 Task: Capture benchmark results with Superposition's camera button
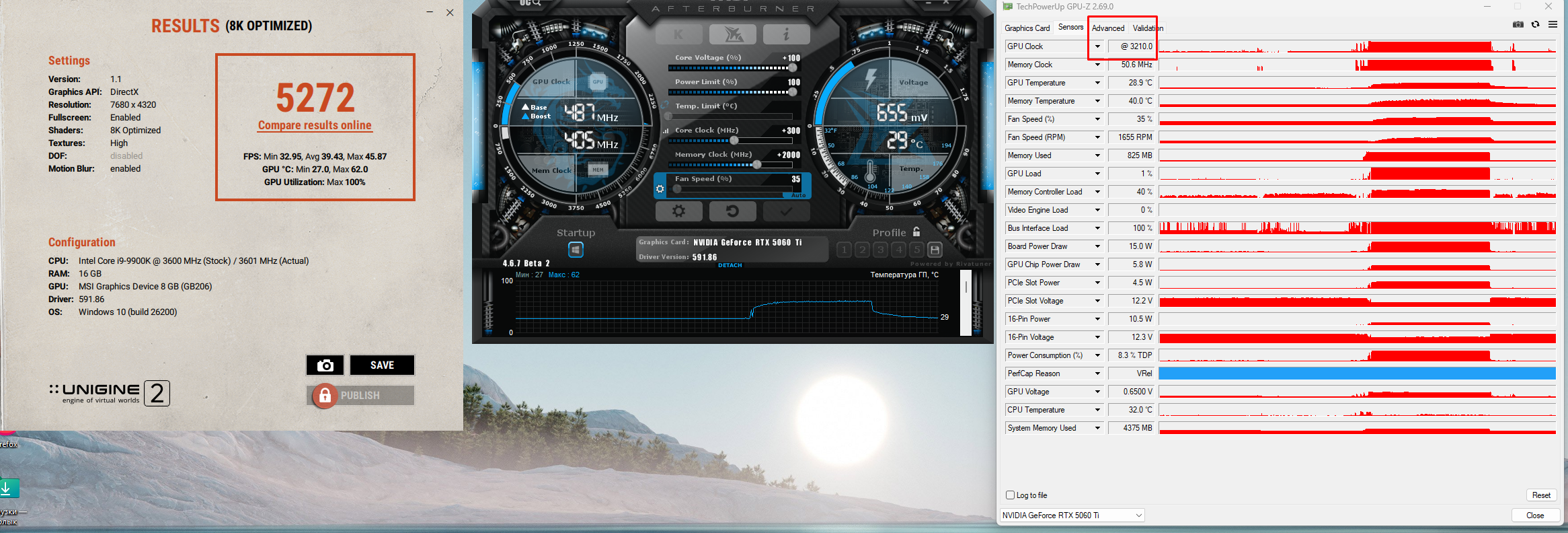point(325,365)
